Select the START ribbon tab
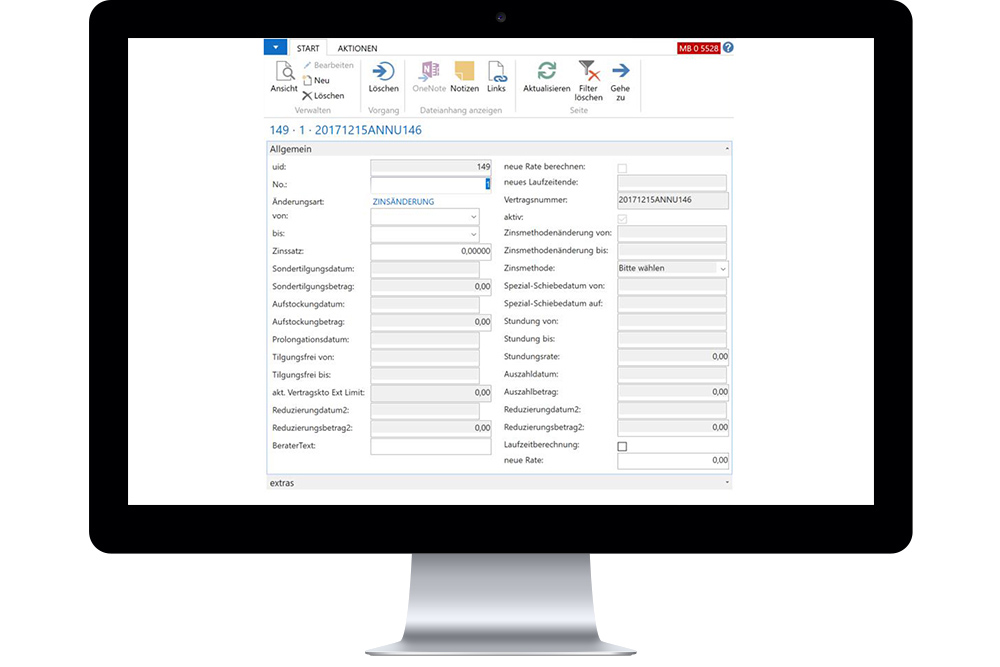The image size is (1000, 667). (307, 47)
